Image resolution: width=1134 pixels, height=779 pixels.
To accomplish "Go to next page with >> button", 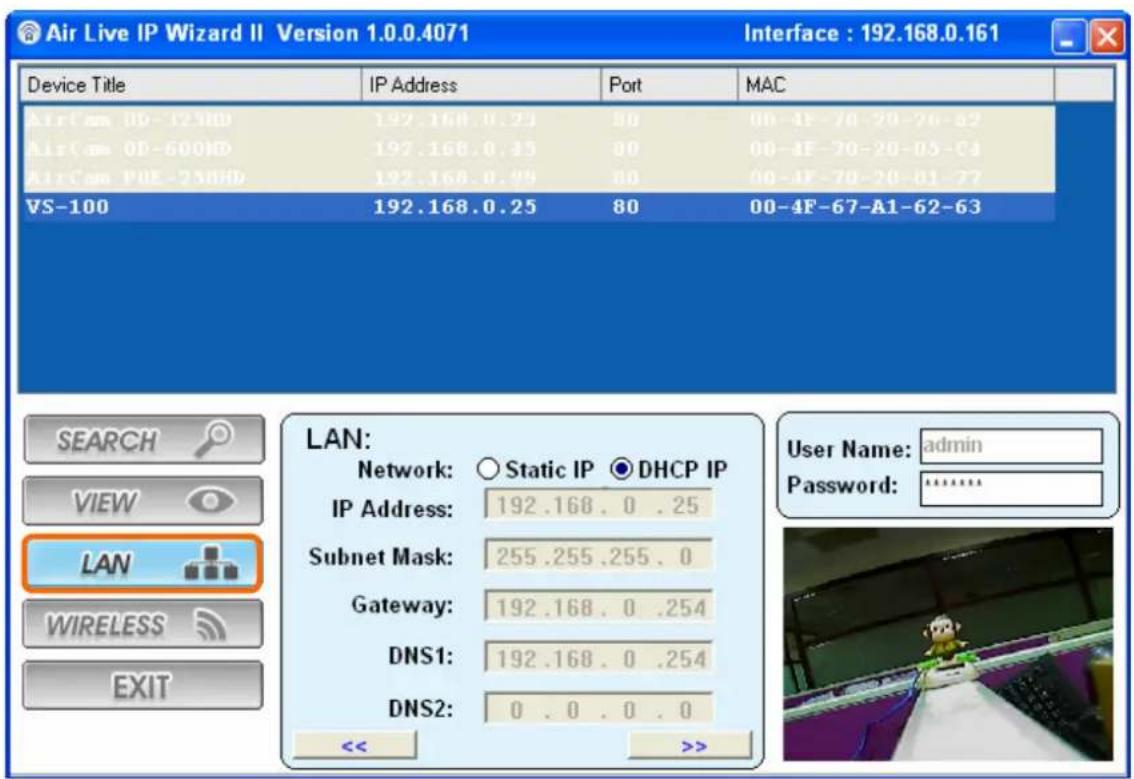I will coord(691,745).
